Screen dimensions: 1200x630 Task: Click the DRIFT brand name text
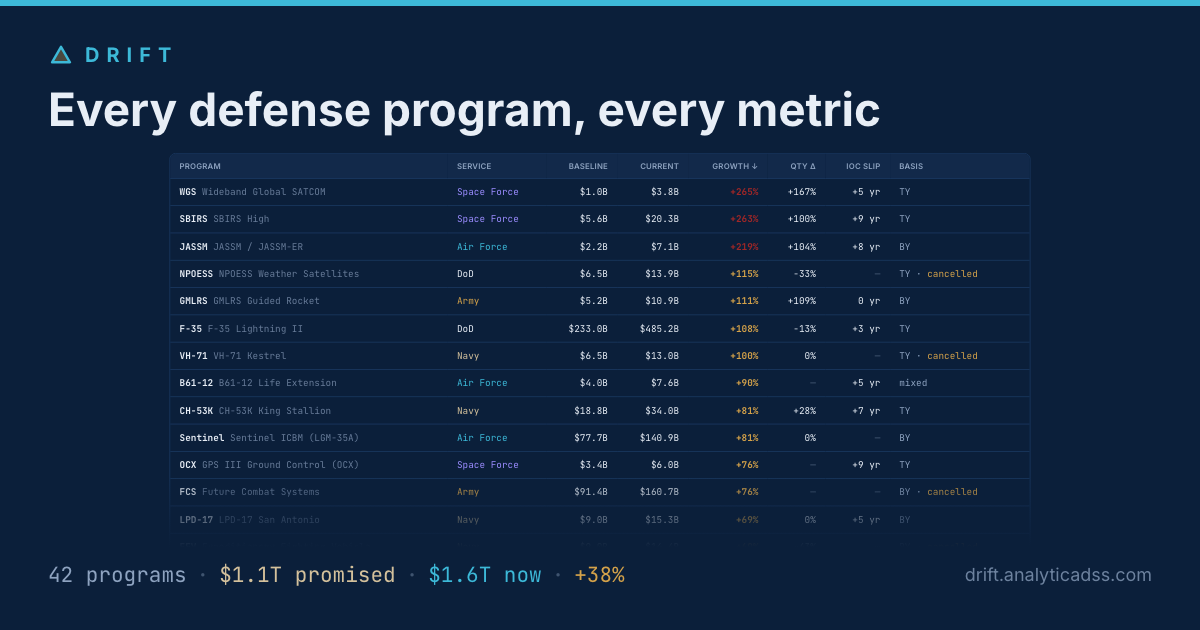click(130, 55)
